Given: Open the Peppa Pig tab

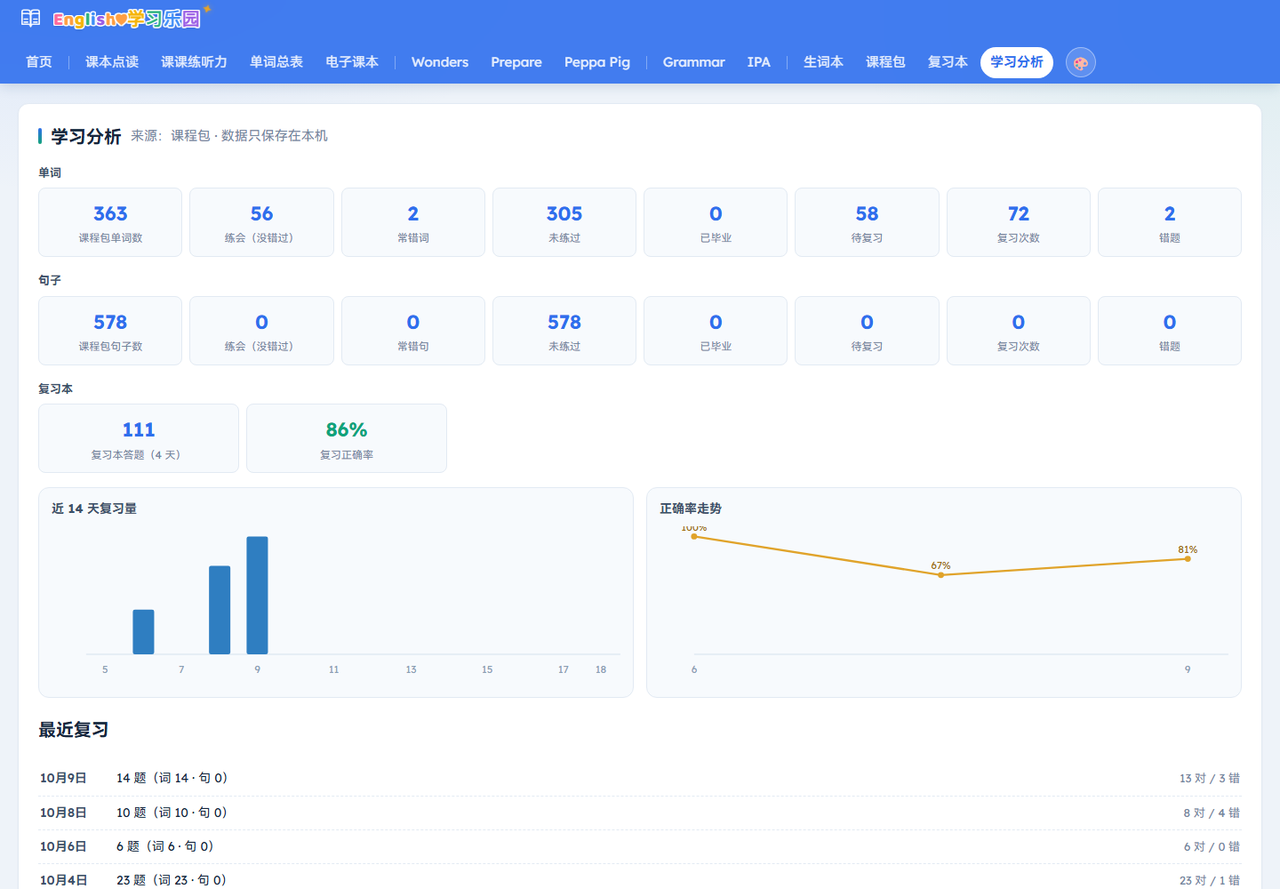Looking at the screenshot, I should (x=597, y=62).
